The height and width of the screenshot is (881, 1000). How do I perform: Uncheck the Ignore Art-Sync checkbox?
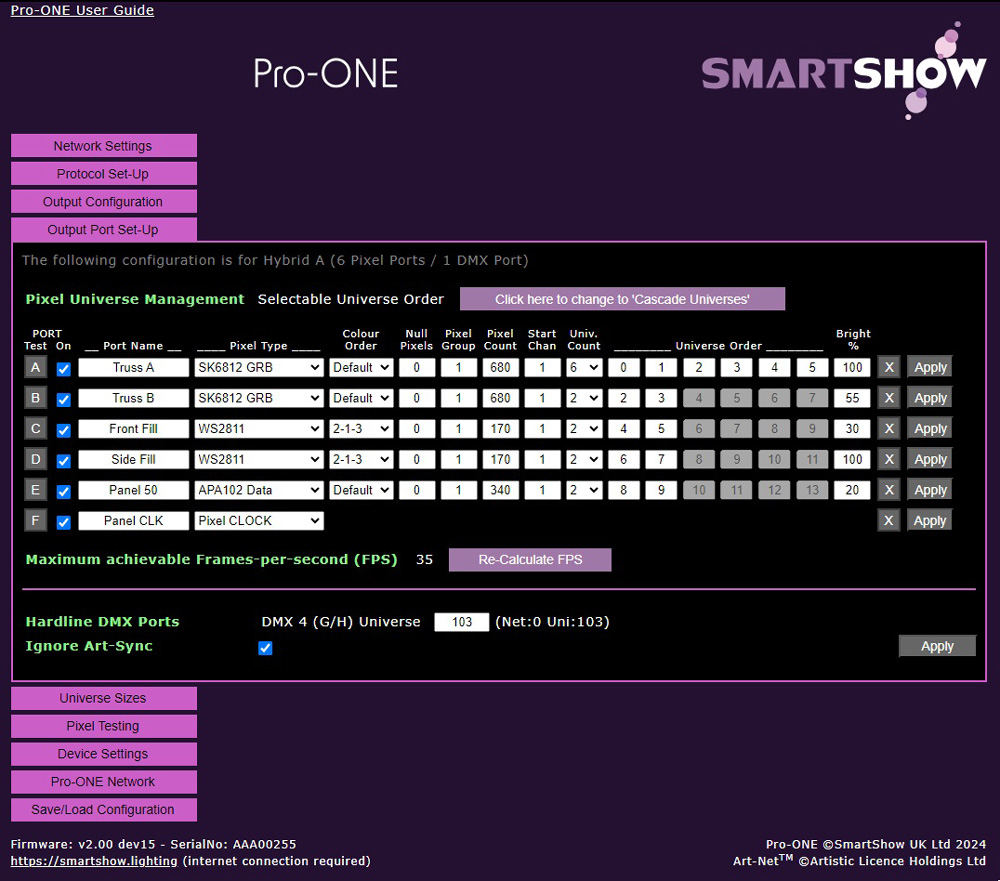[x=265, y=648]
